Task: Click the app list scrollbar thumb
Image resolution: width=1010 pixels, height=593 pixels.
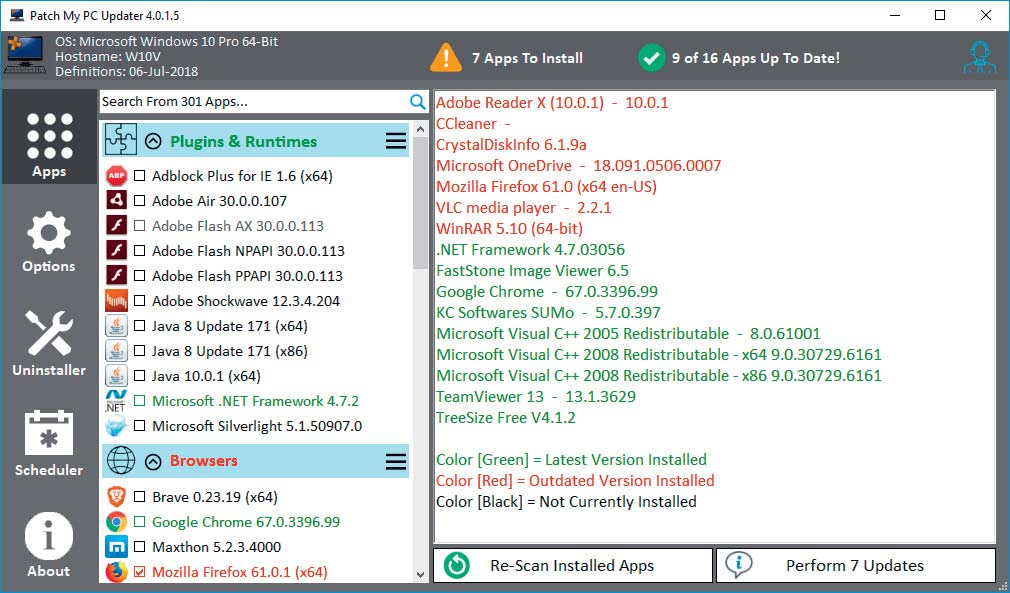Action: pos(421,203)
